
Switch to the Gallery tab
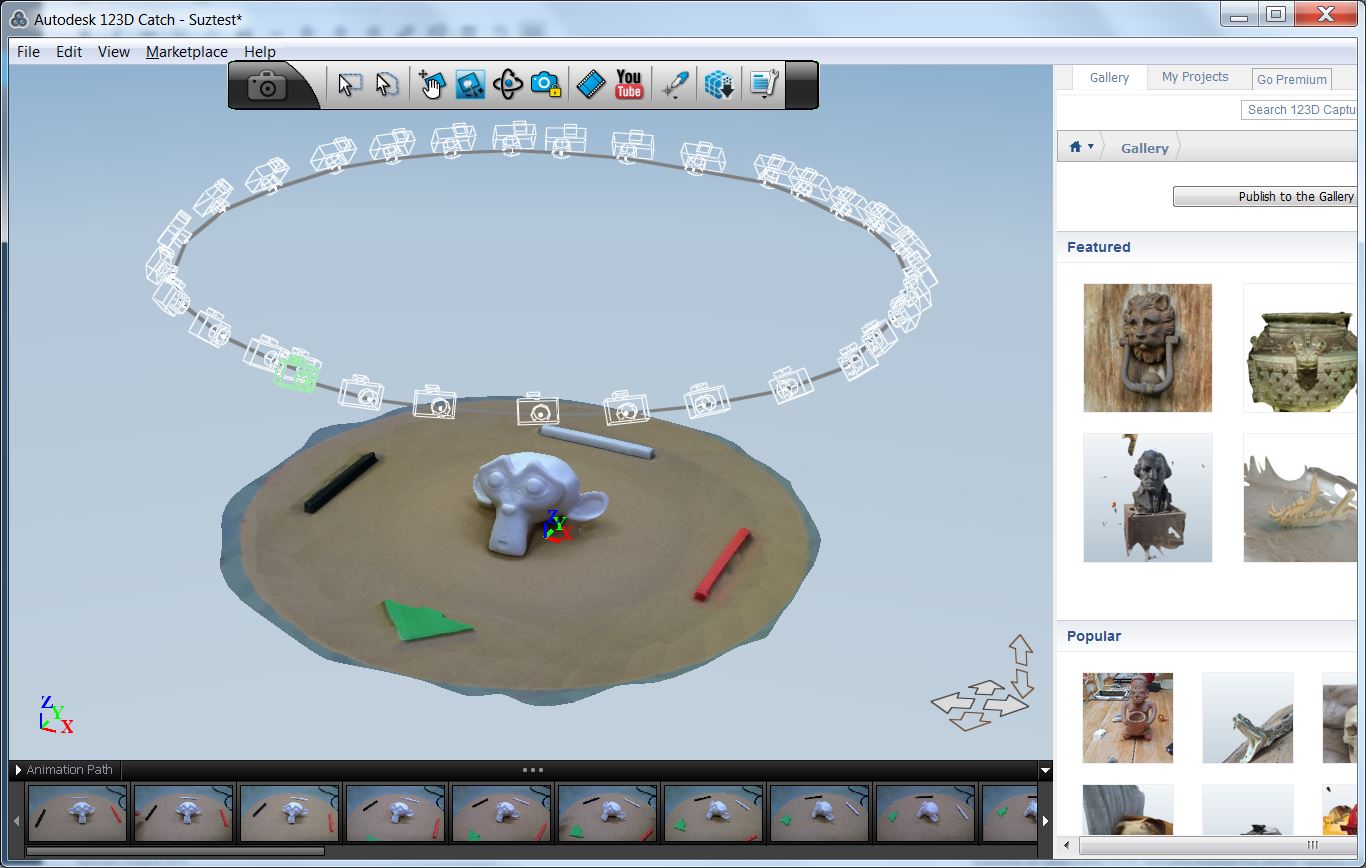pyautogui.click(x=1109, y=78)
